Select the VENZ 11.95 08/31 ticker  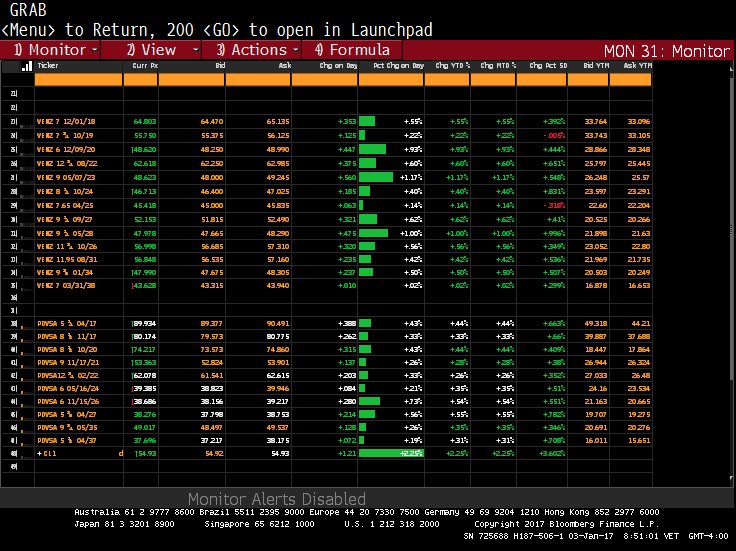coord(67,260)
